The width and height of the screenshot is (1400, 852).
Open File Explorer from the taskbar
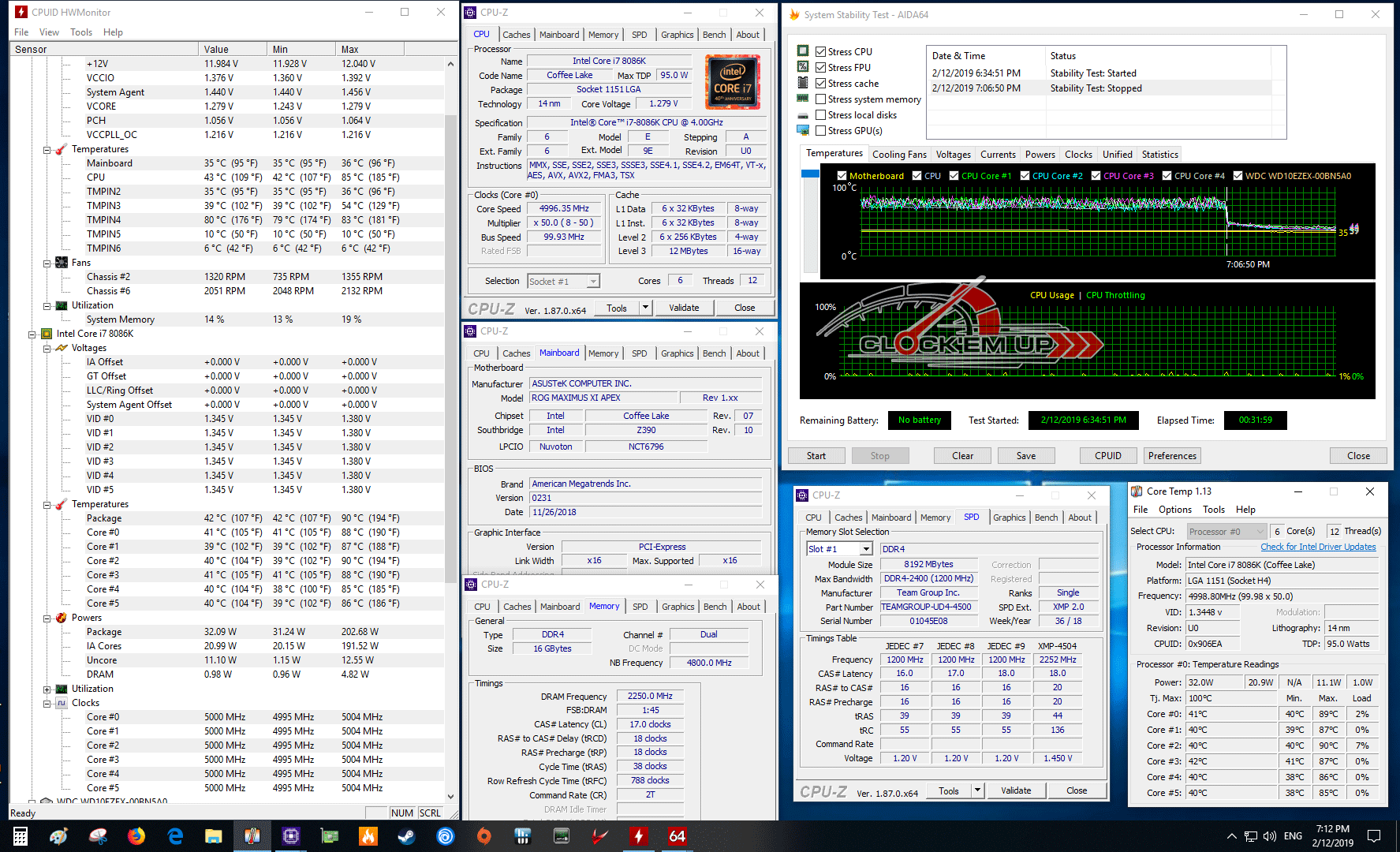[214, 835]
